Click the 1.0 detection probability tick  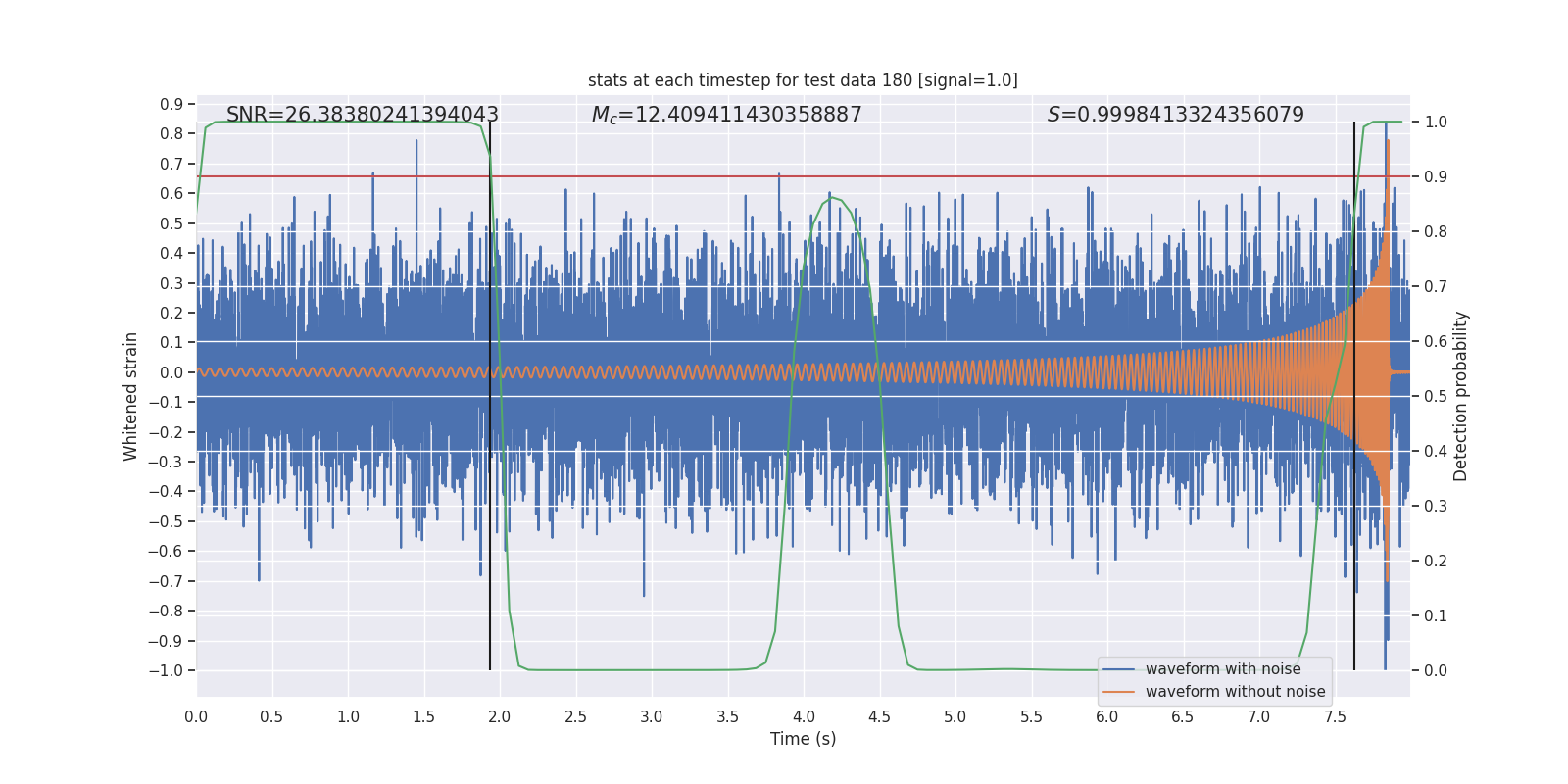[1436, 122]
